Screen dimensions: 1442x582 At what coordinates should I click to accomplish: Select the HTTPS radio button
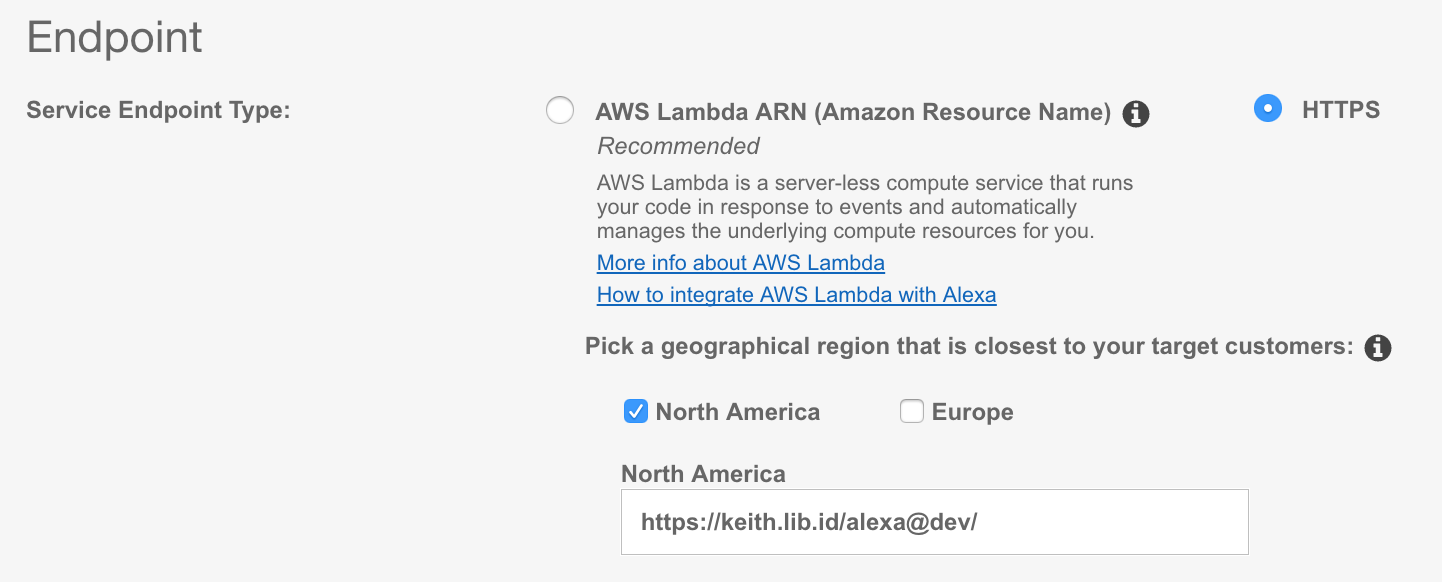point(1267,109)
